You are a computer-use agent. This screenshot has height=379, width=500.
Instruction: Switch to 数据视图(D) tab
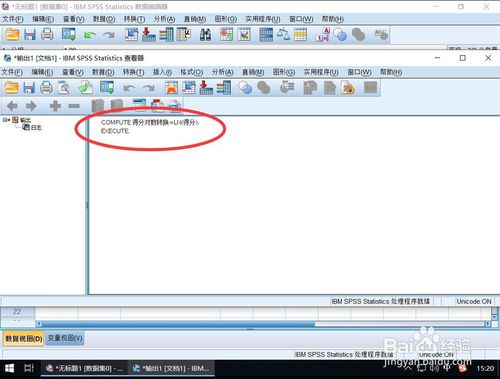[x=24, y=339]
